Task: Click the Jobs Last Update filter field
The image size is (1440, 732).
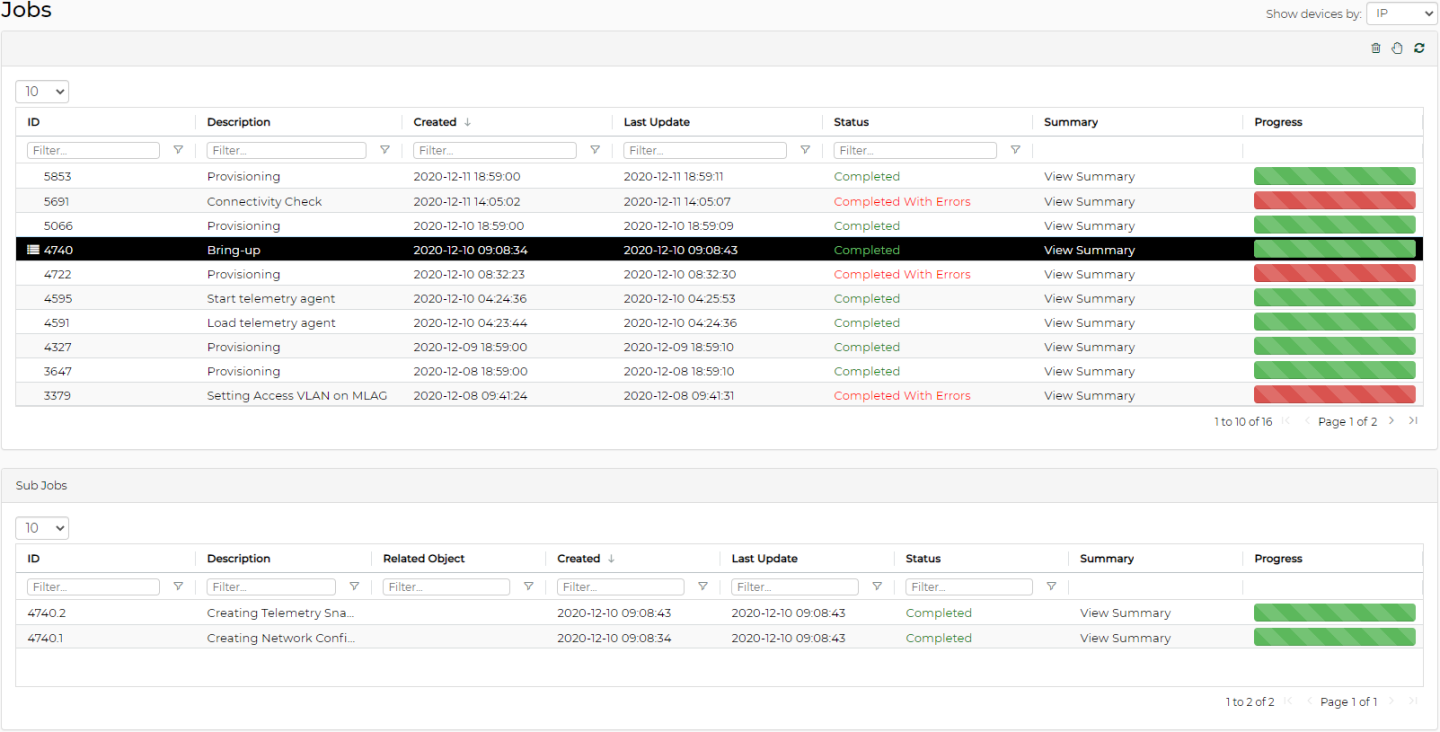Action: [x=705, y=150]
